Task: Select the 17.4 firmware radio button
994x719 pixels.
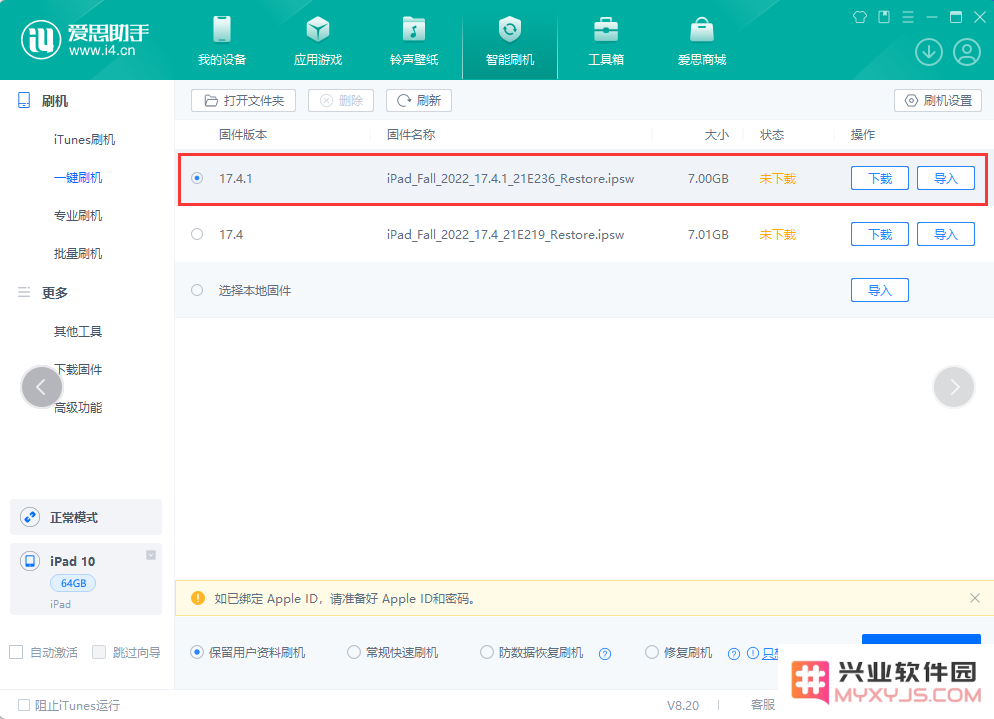Action: click(197, 234)
